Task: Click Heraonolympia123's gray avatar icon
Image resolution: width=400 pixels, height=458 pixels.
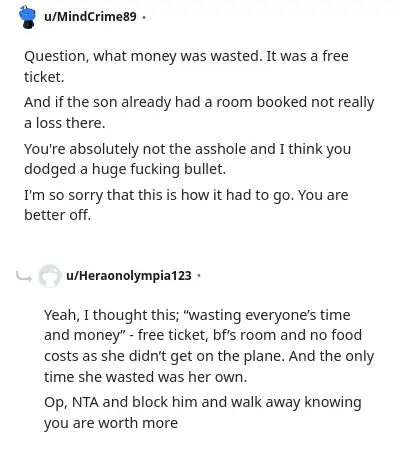Action: pos(49,276)
